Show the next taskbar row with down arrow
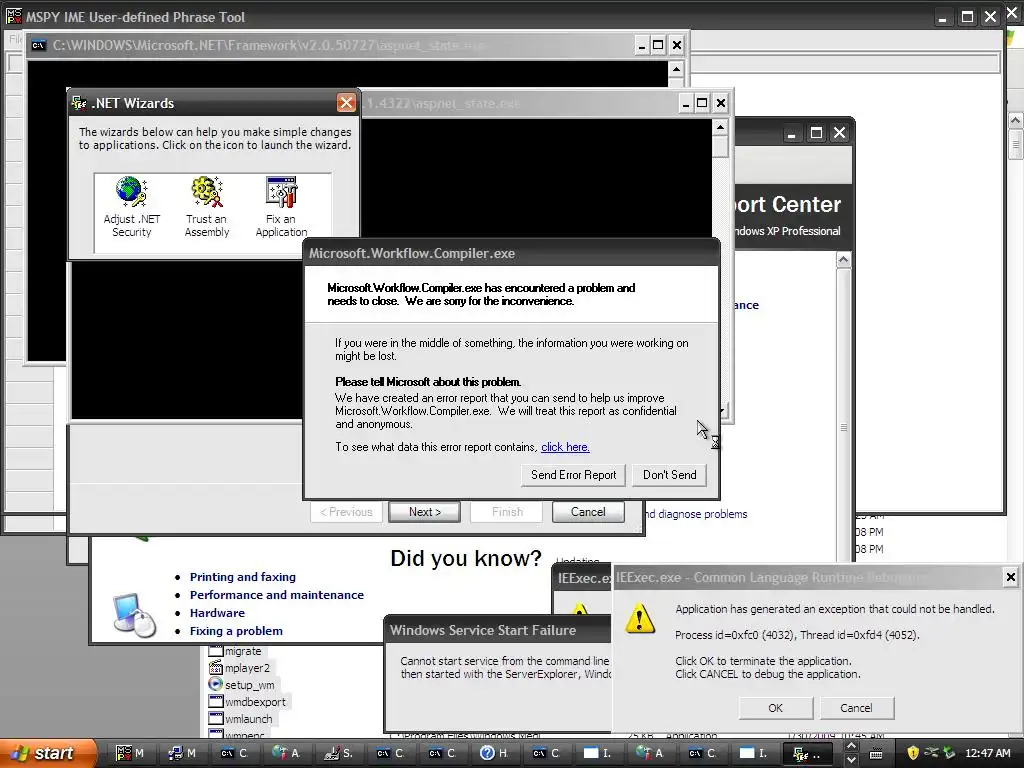This screenshot has height=768, width=1024. [x=851, y=760]
